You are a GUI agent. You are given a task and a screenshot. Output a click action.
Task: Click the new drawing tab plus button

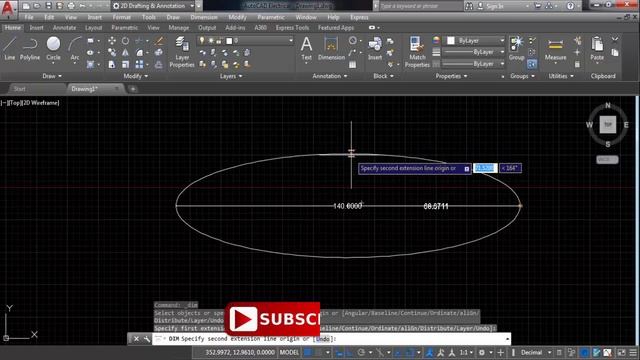(133, 89)
